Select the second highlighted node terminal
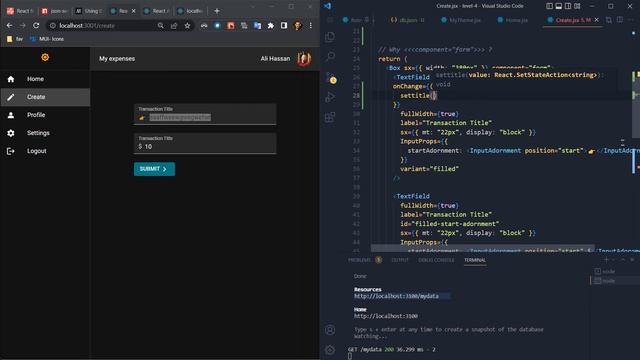 click(x=615, y=281)
